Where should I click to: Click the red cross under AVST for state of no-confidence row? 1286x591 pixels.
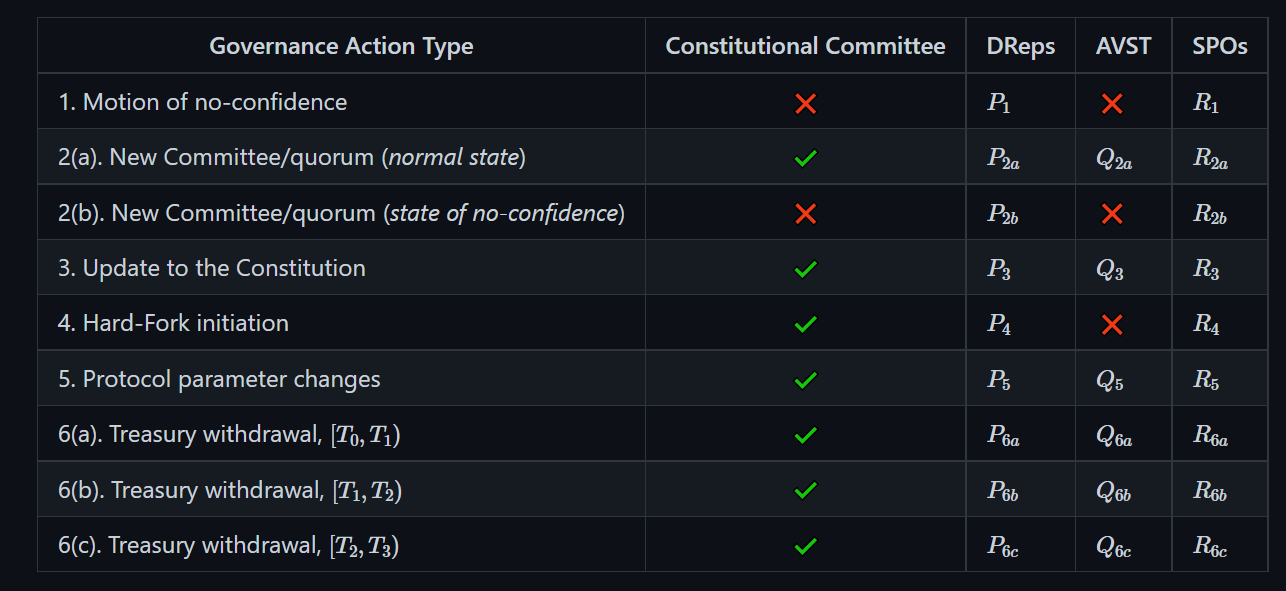1111,213
